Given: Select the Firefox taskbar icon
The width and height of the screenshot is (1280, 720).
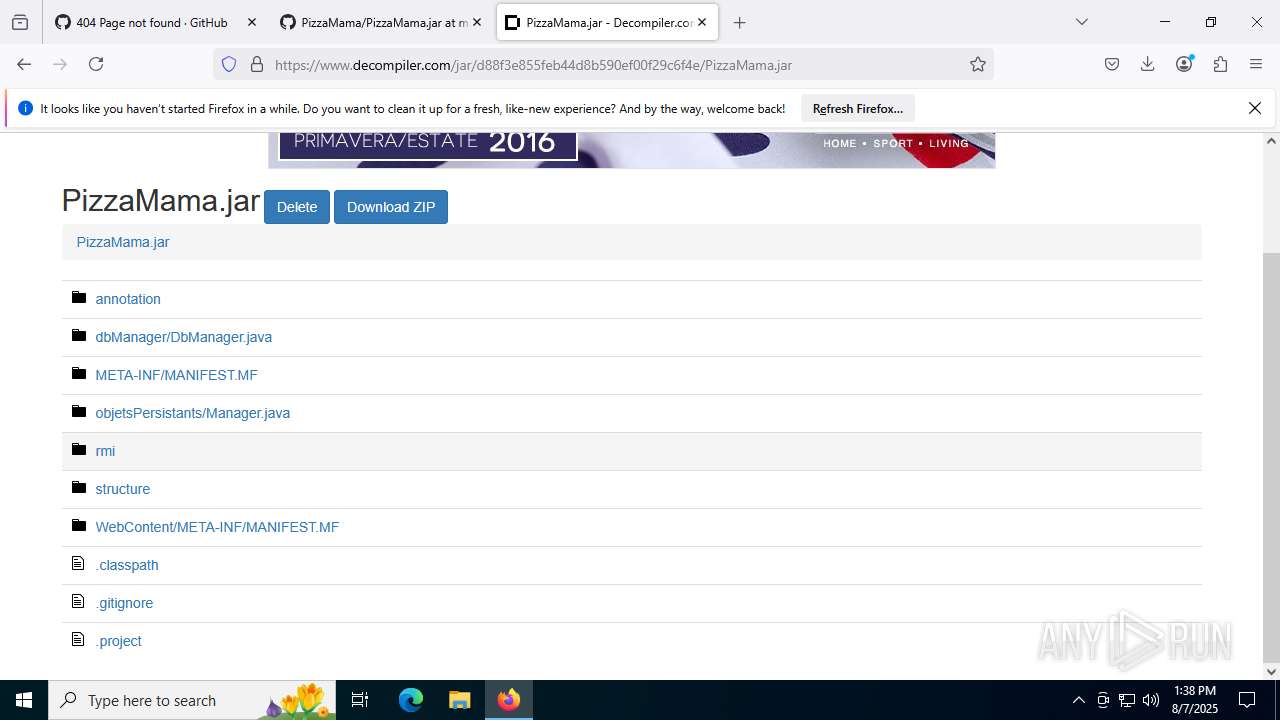Looking at the screenshot, I should [509, 700].
